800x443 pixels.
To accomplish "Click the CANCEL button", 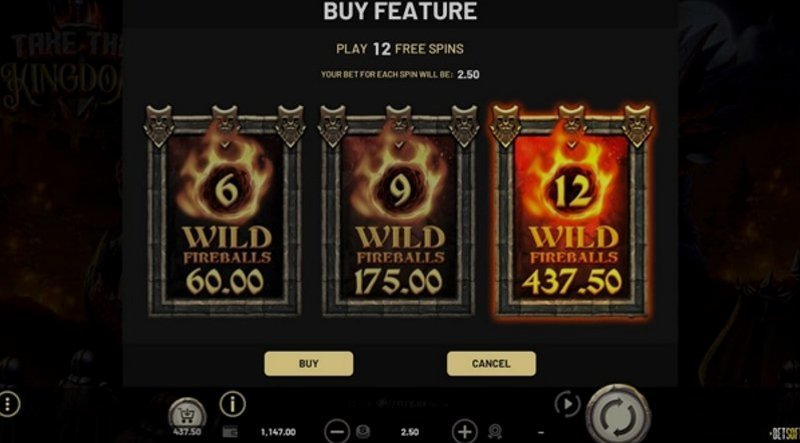I will 491,363.
